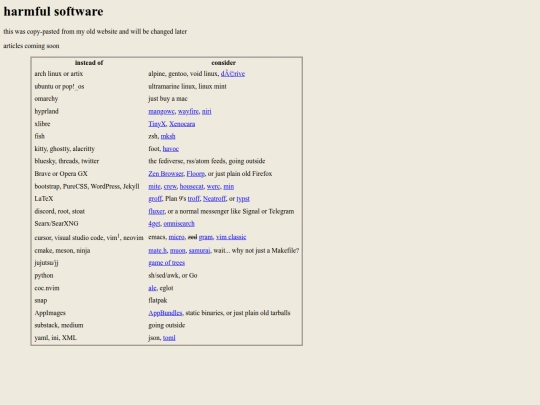Image resolution: width=540 pixels, height=405 pixels.
Task: Open the wayfire link
Action: [188, 111]
